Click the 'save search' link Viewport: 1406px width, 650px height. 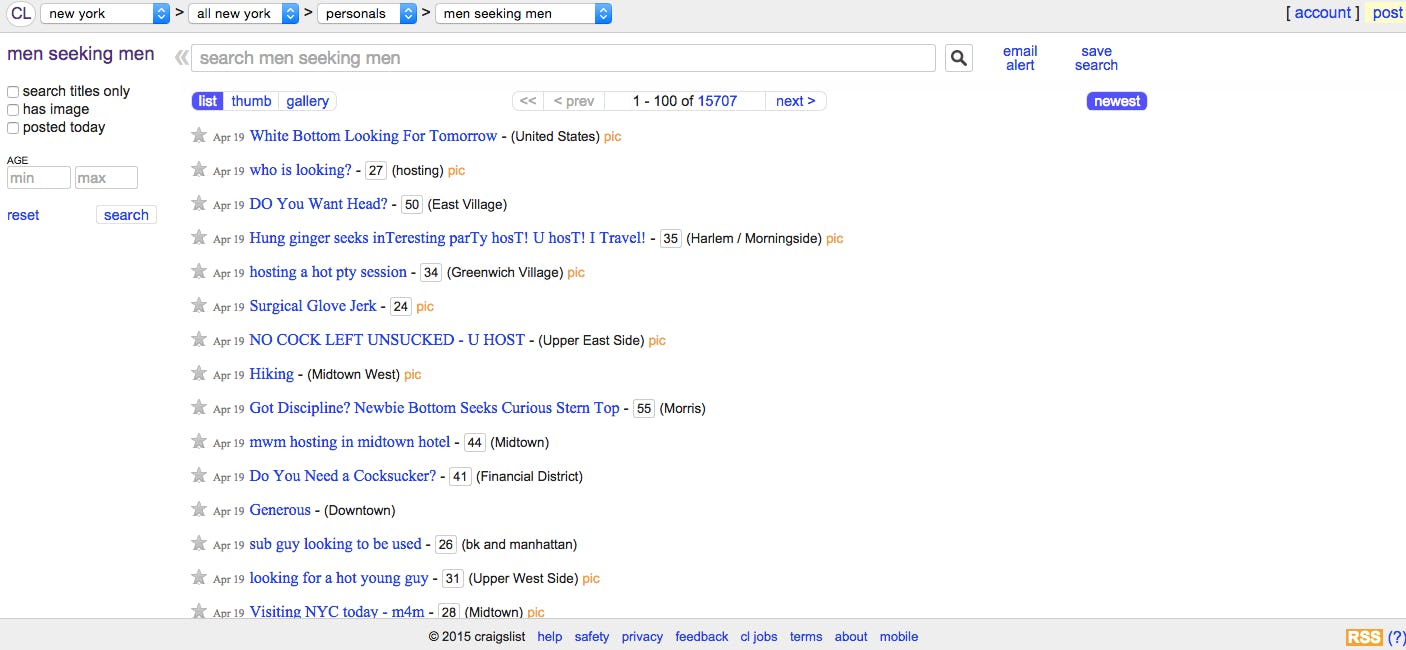click(1096, 58)
